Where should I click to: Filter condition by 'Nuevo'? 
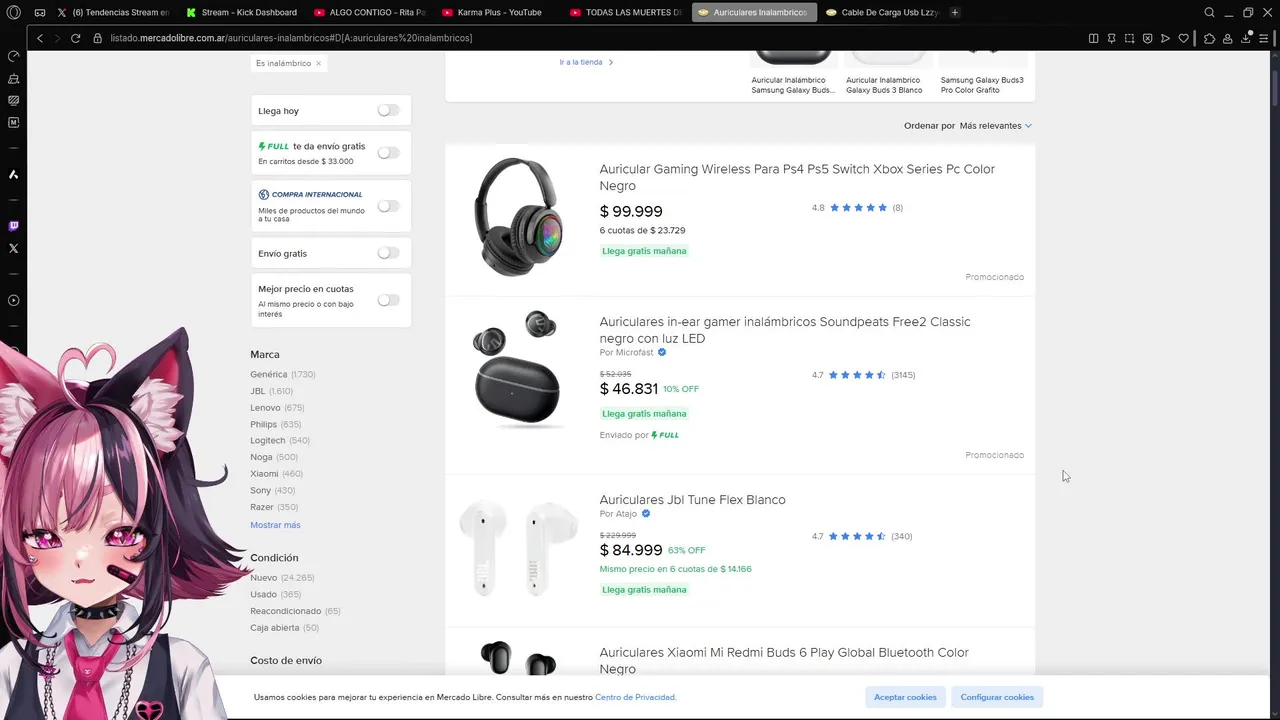tap(263, 578)
